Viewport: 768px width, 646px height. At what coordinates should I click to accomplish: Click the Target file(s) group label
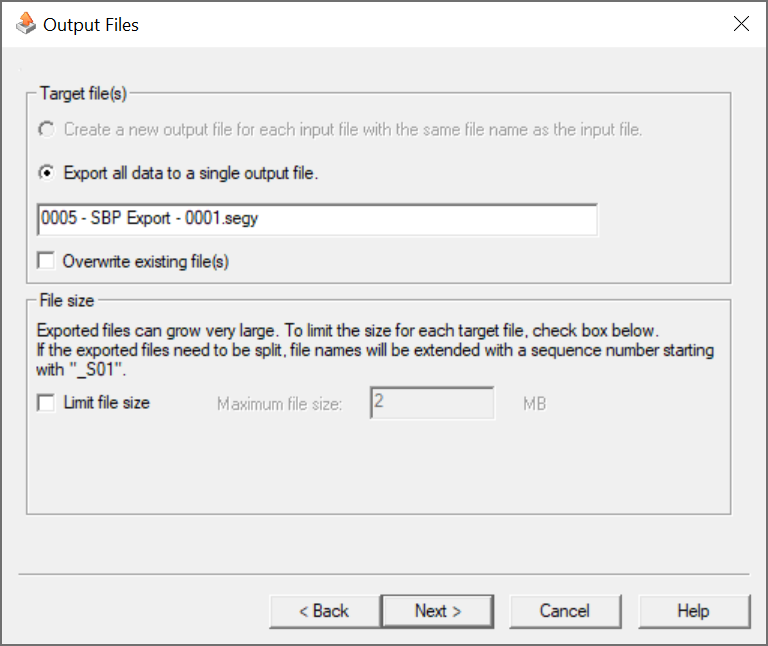click(x=83, y=93)
